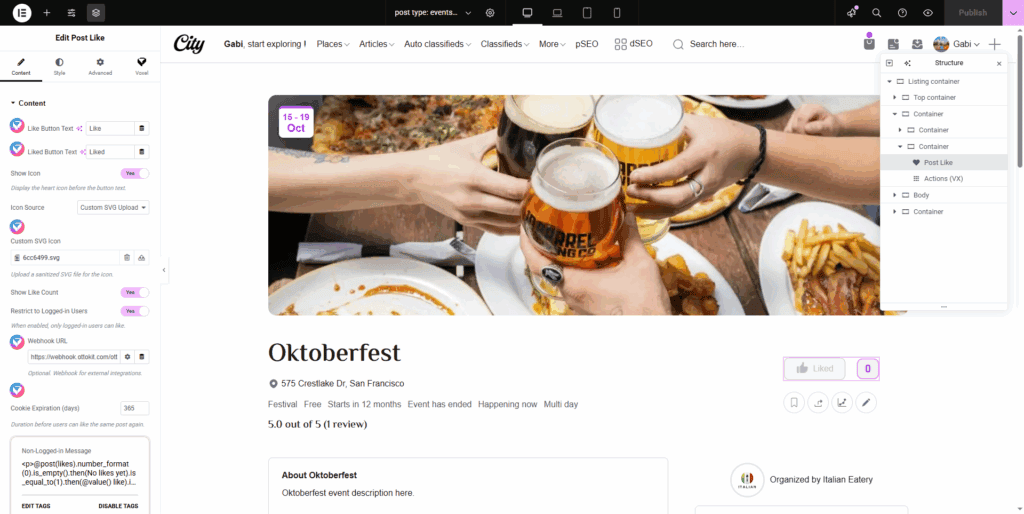Toggle the Show Icon switch
Image resolution: width=1024 pixels, height=514 pixels.
coord(135,173)
